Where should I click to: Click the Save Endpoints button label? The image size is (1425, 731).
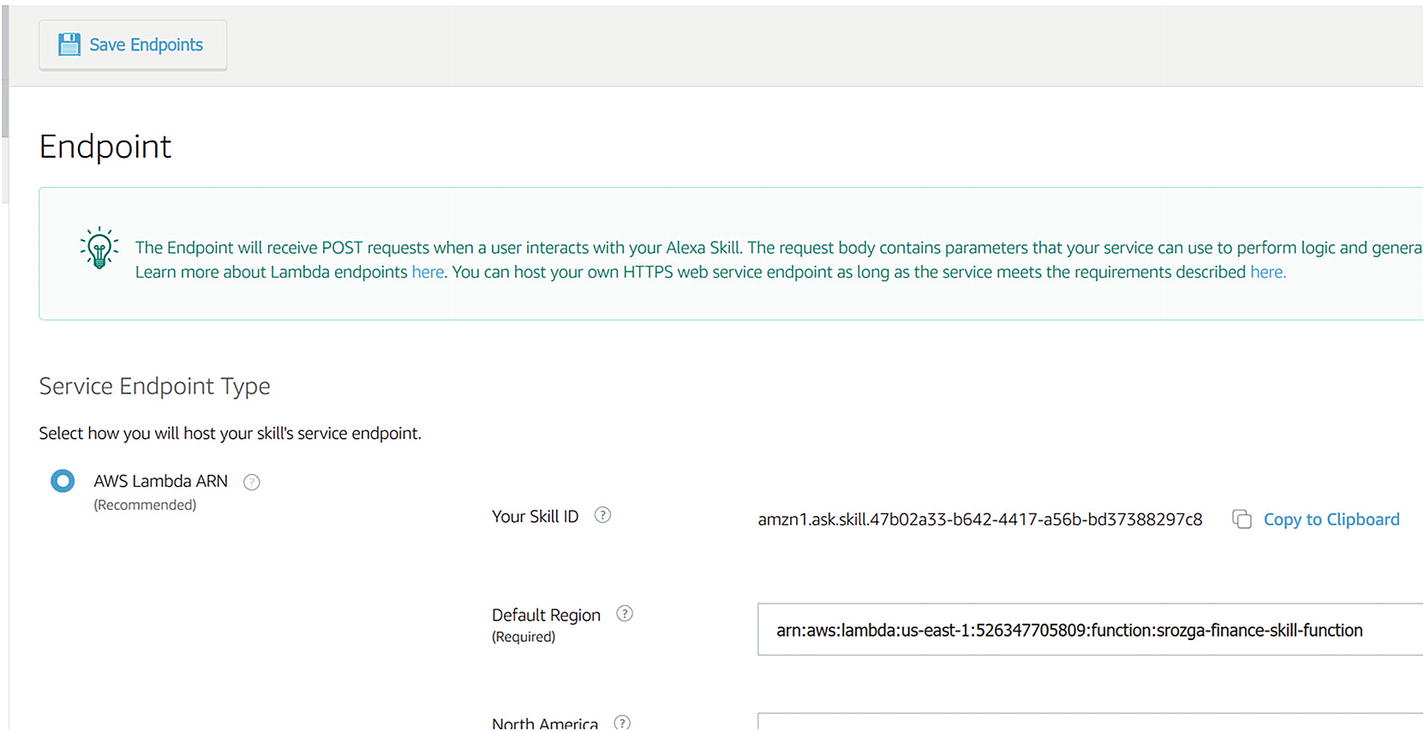click(x=146, y=45)
